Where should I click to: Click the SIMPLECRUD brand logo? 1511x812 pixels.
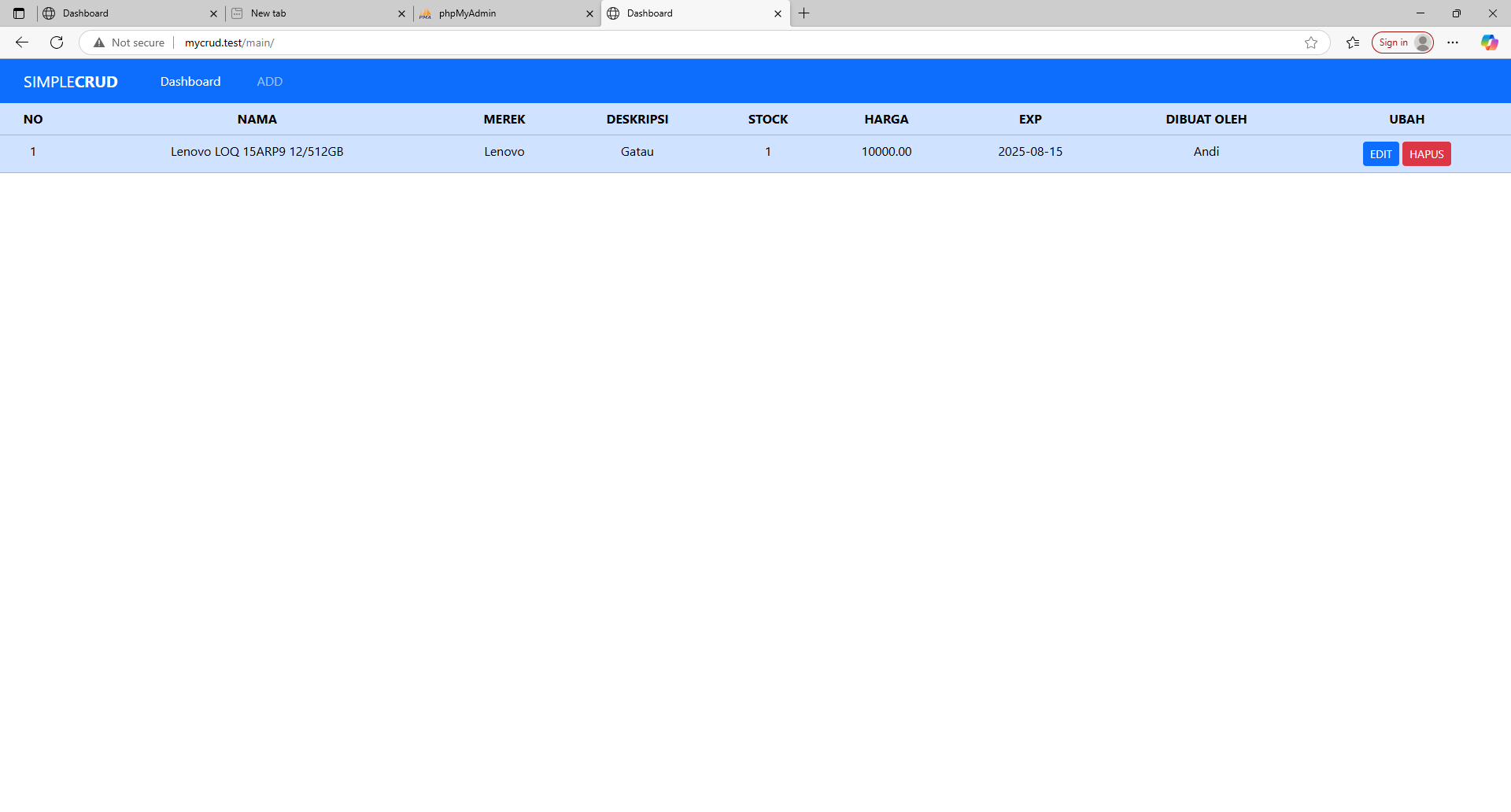tap(71, 82)
